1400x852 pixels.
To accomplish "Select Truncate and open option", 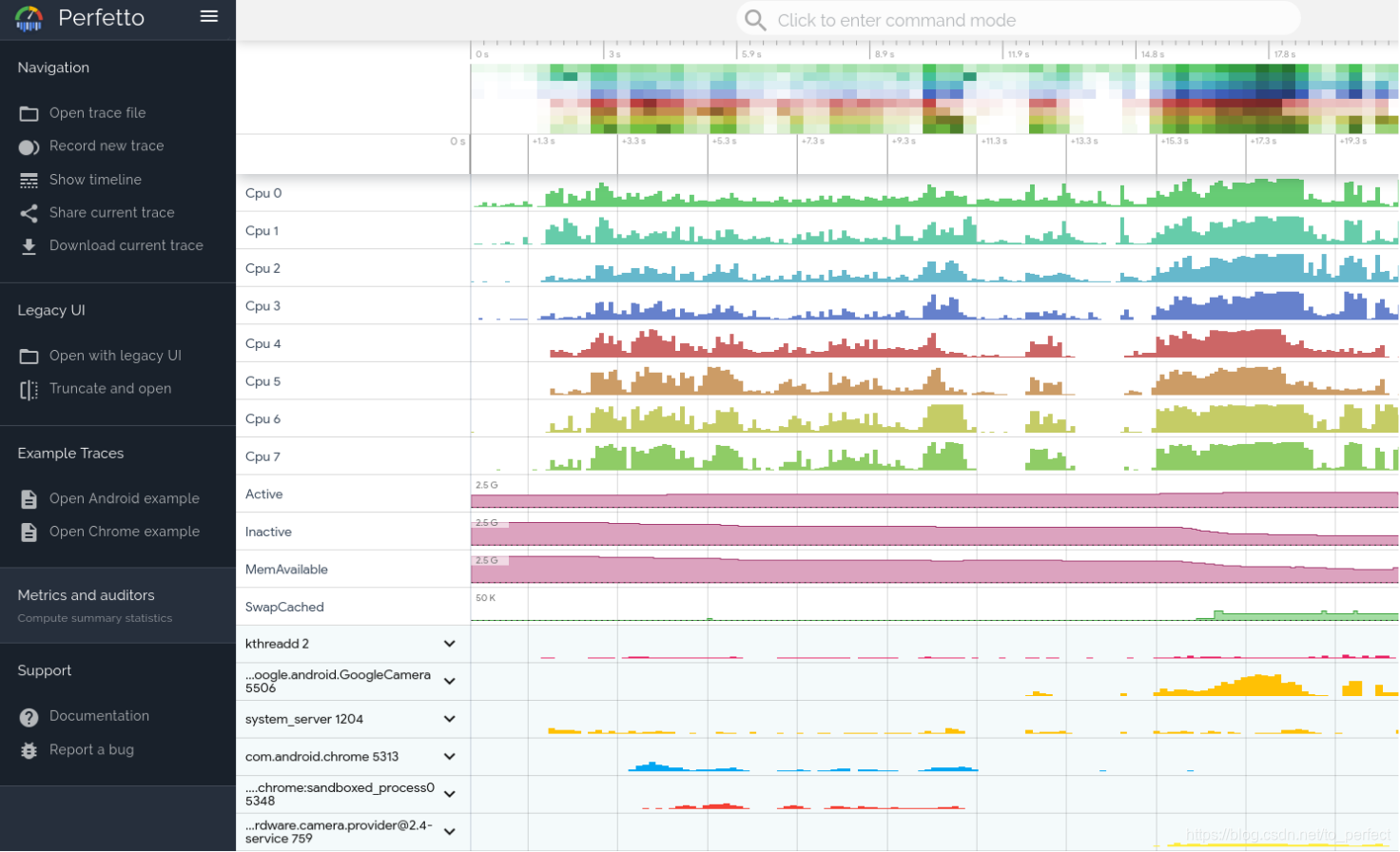I will pyautogui.click(x=110, y=389).
